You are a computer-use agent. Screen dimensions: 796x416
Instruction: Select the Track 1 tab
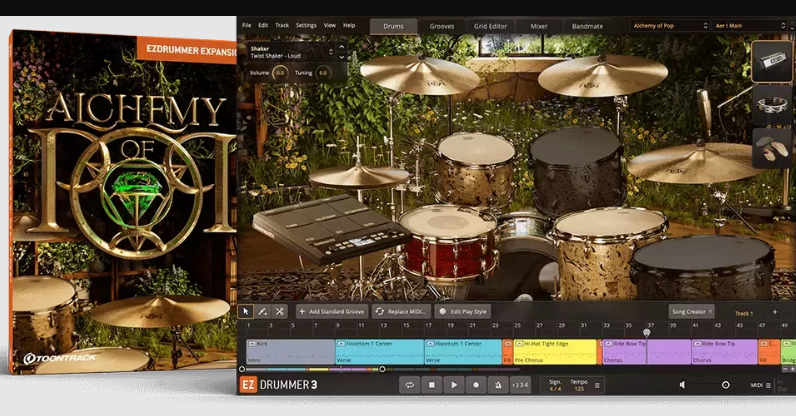coord(744,313)
